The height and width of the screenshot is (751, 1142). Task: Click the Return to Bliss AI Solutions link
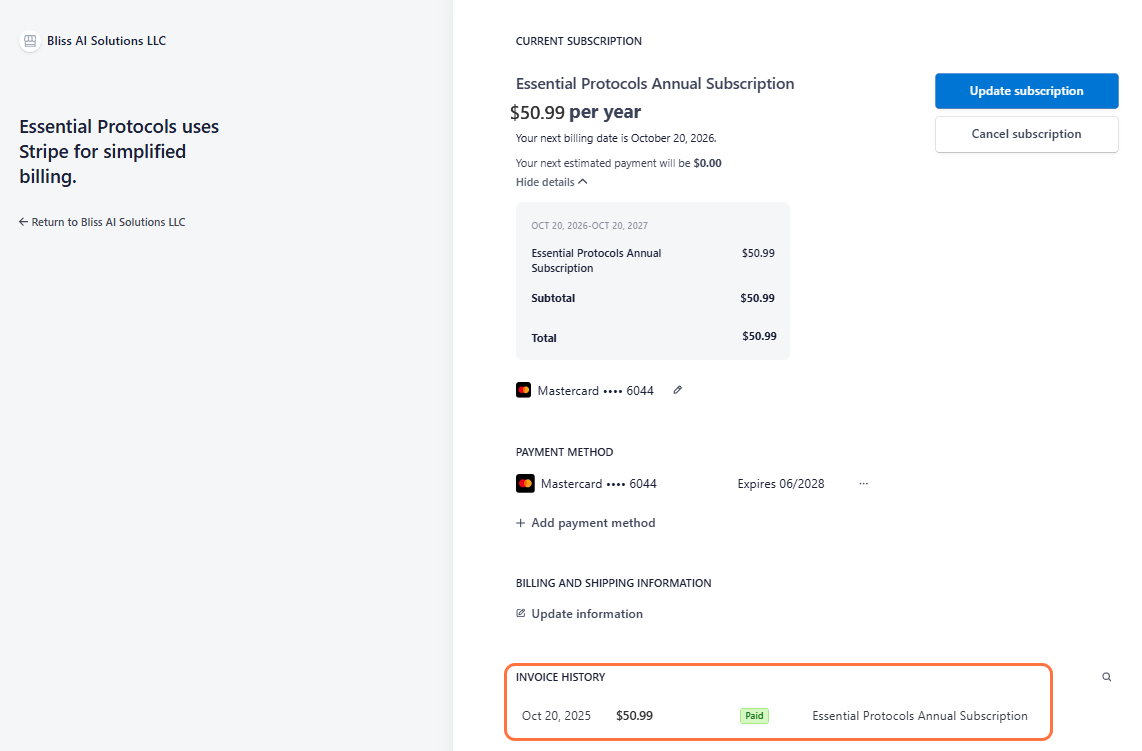(108, 222)
